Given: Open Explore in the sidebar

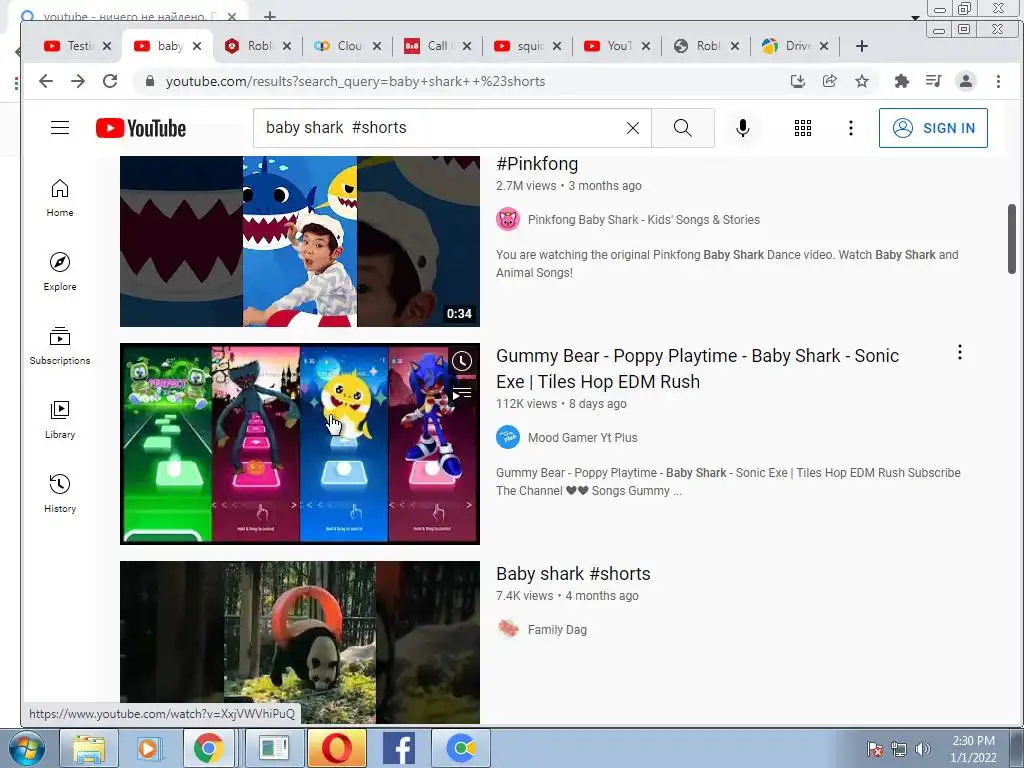Looking at the screenshot, I should pos(59,272).
